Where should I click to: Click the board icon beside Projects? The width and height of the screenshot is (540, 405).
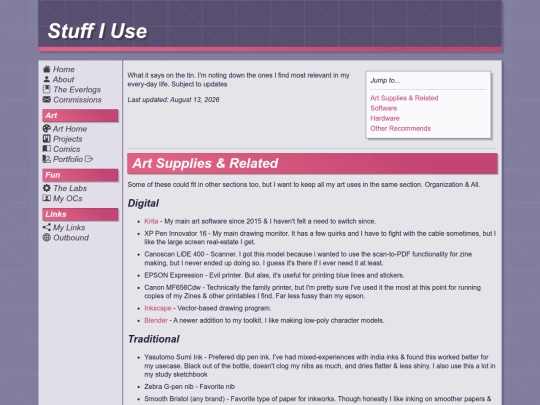(46, 139)
